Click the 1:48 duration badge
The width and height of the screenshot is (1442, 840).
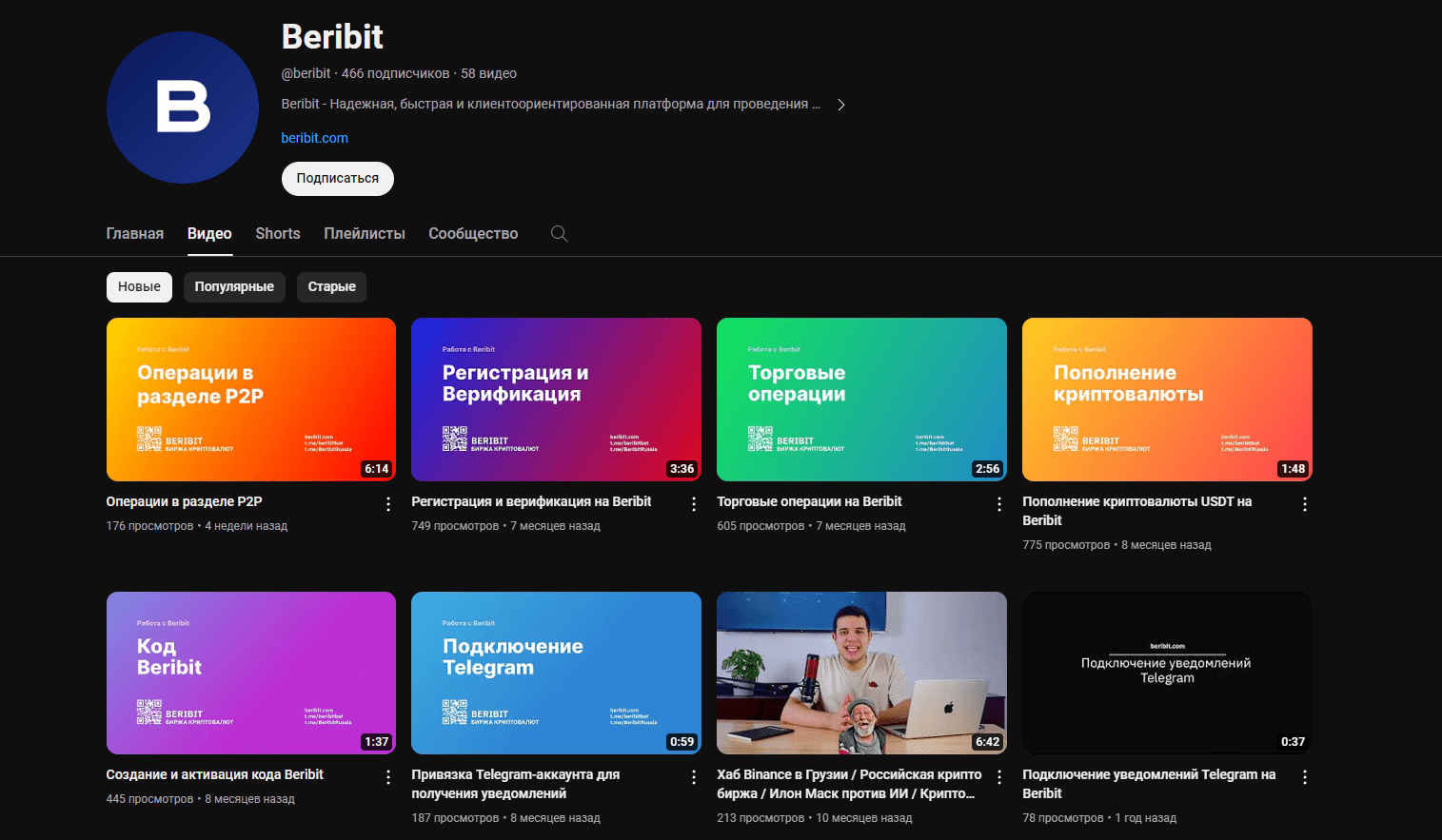[1294, 469]
